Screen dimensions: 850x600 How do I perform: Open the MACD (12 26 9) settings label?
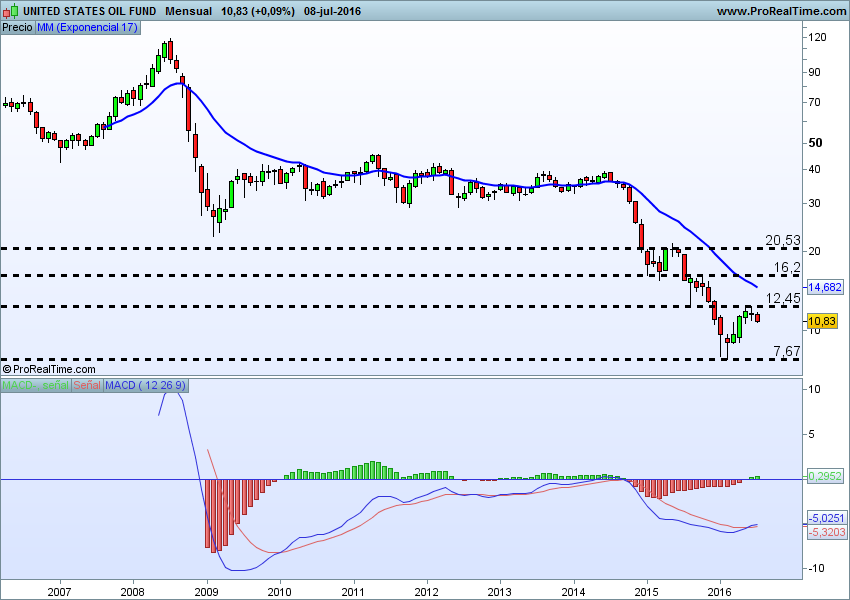146,385
